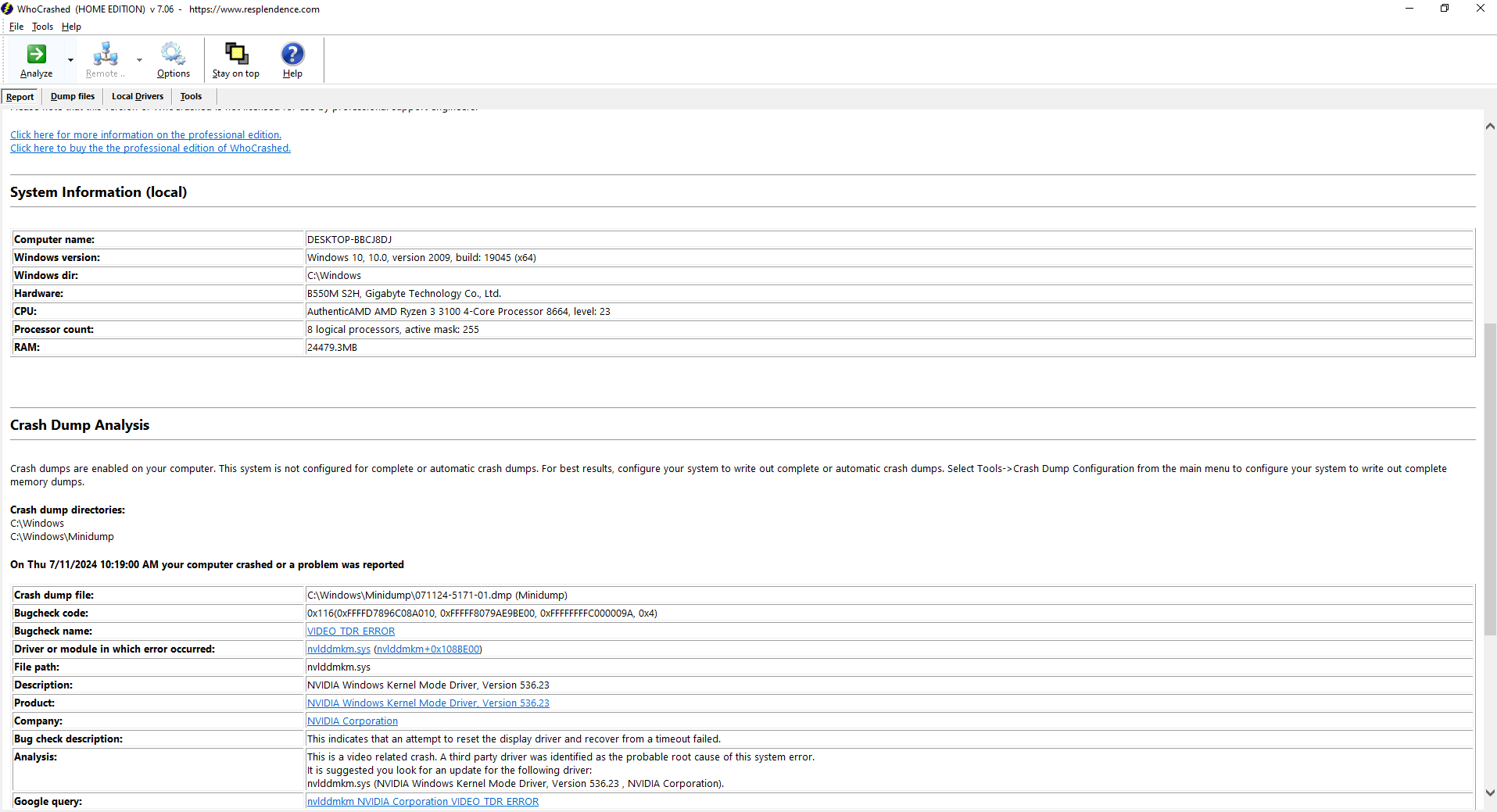
Task: Expand the Remote dropdown arrow
Action: [x=139, y=60]
